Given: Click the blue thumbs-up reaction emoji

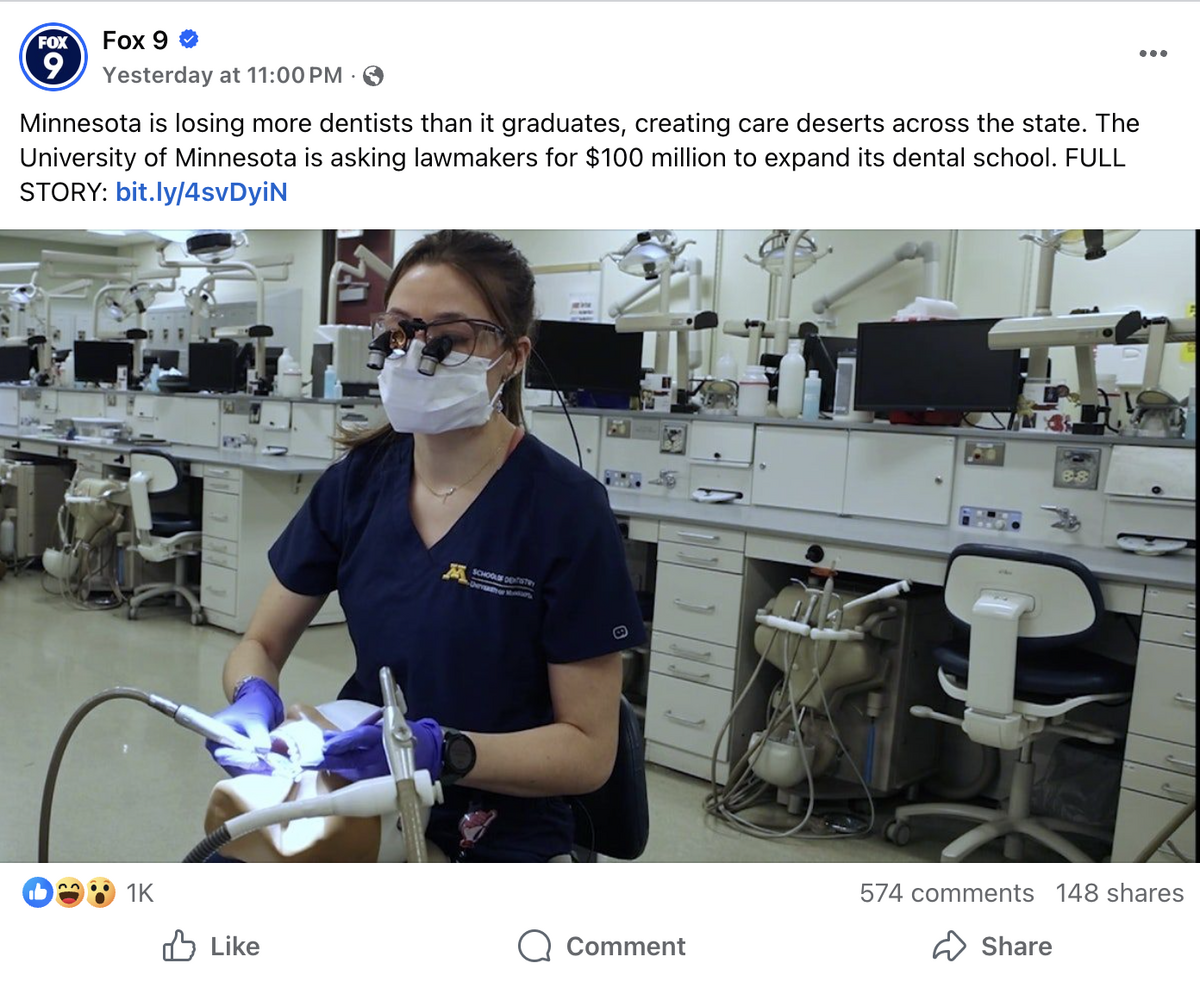Looking at the screenshot, I should (37, 892).
